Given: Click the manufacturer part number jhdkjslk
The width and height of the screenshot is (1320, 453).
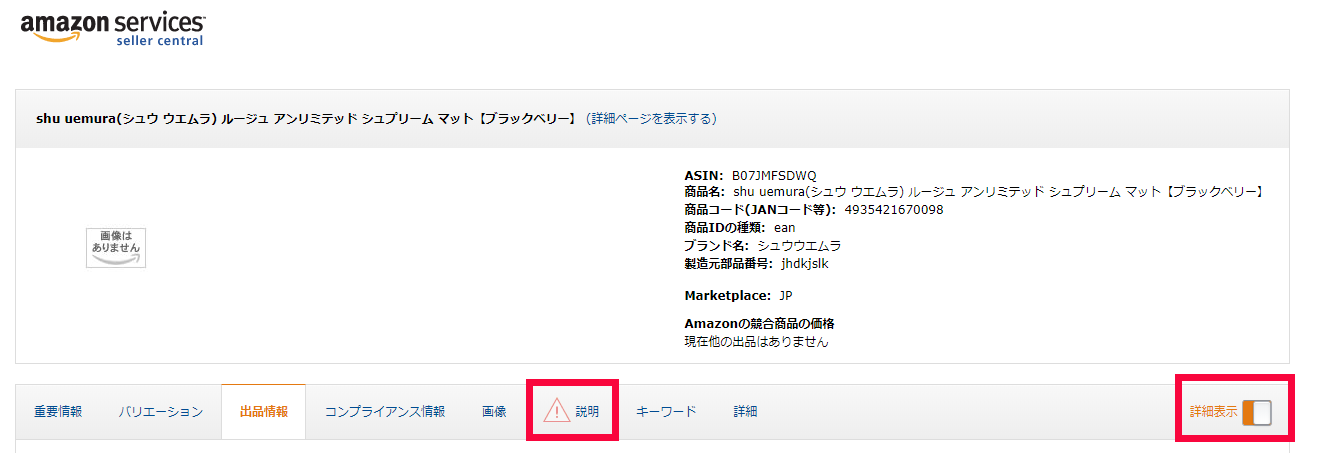Looking at the screenshot, I should pos(804,264).
